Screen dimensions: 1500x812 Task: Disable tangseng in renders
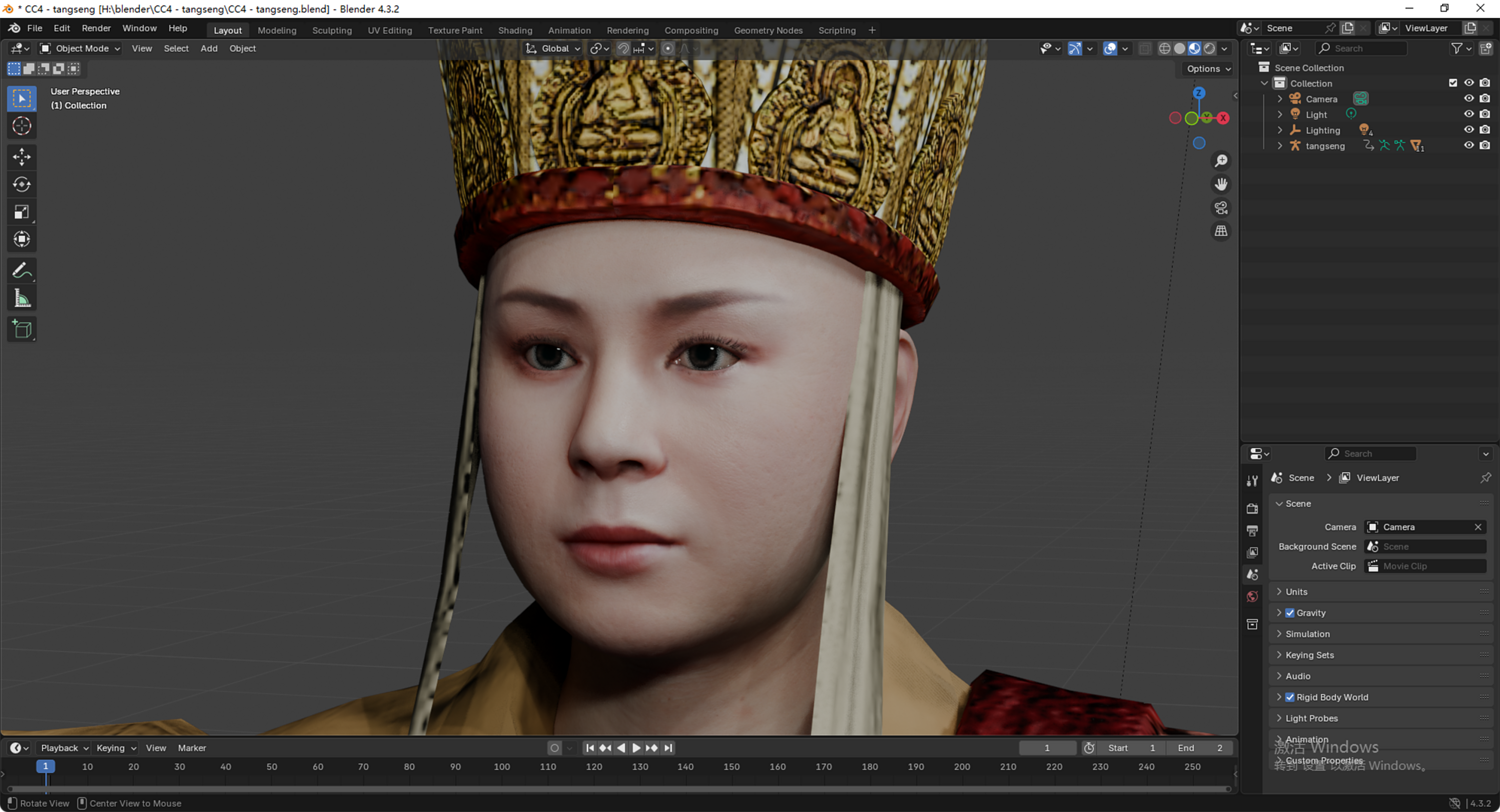[x=1485, y=145]
